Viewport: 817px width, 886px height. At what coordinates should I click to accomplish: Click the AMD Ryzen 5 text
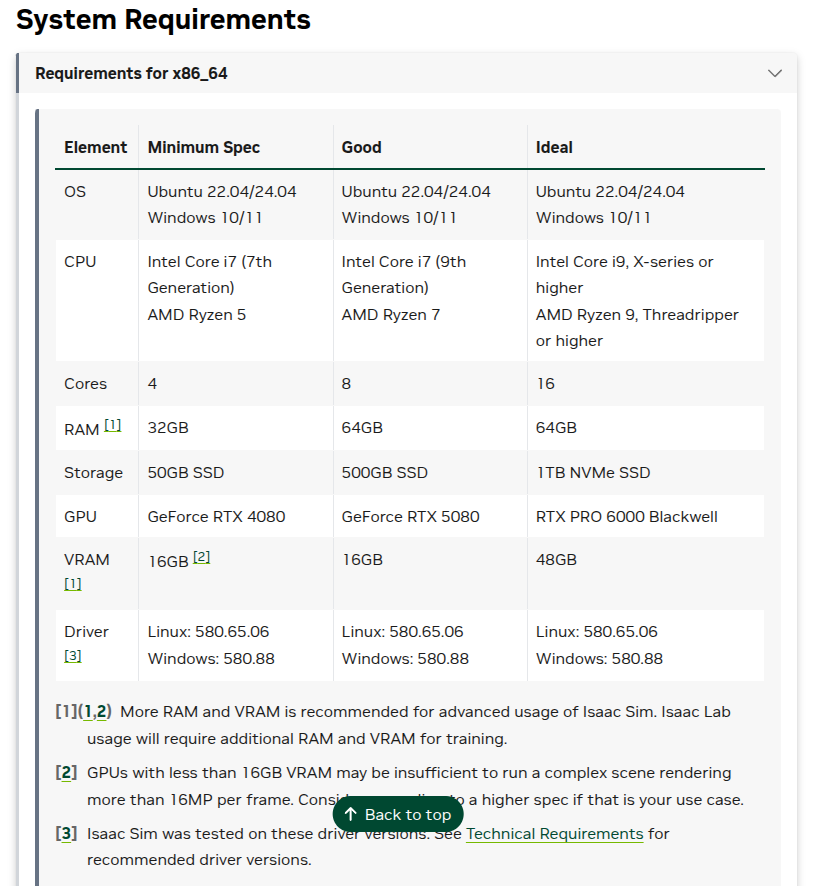click(x=197, y=315)
